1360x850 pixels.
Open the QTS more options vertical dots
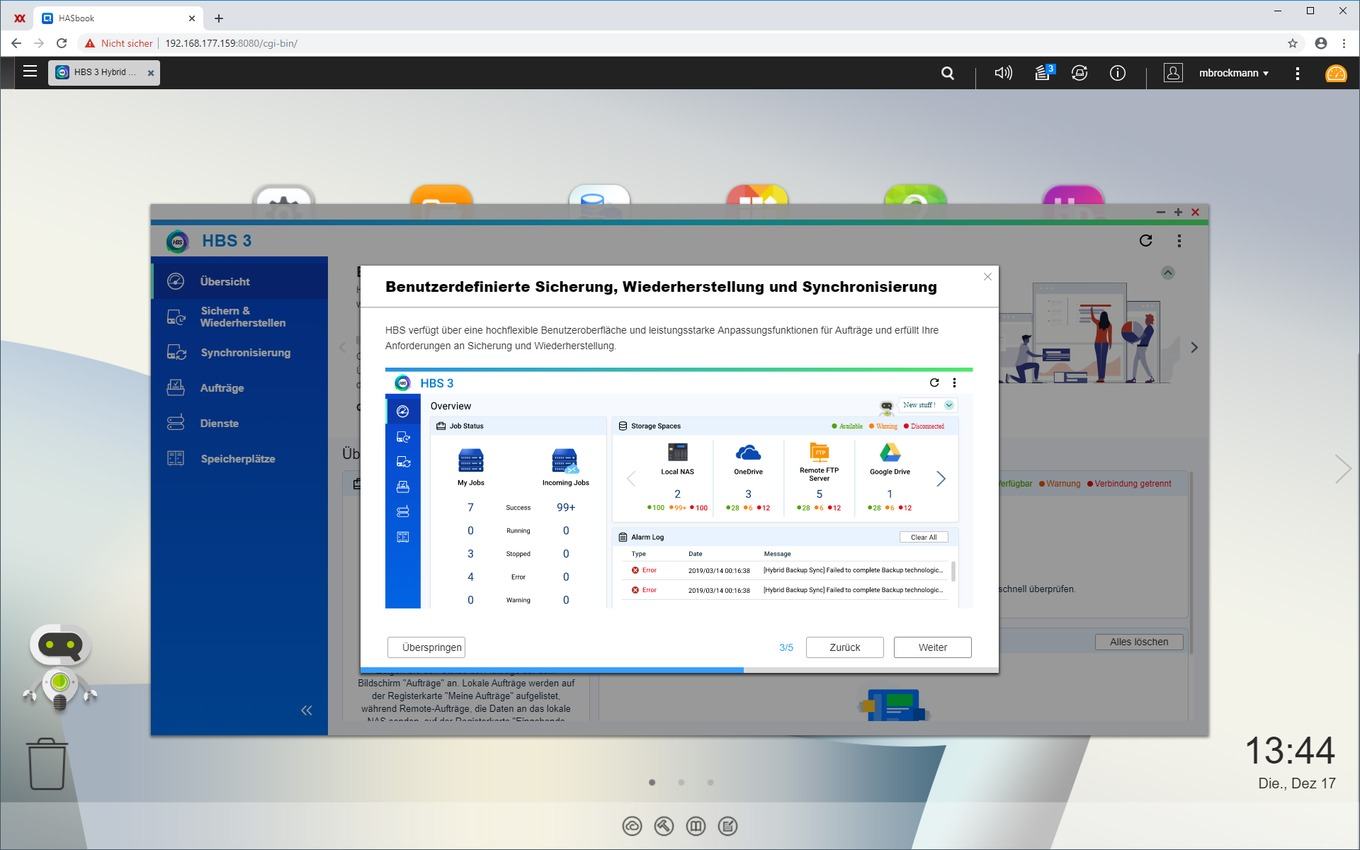1297,73
